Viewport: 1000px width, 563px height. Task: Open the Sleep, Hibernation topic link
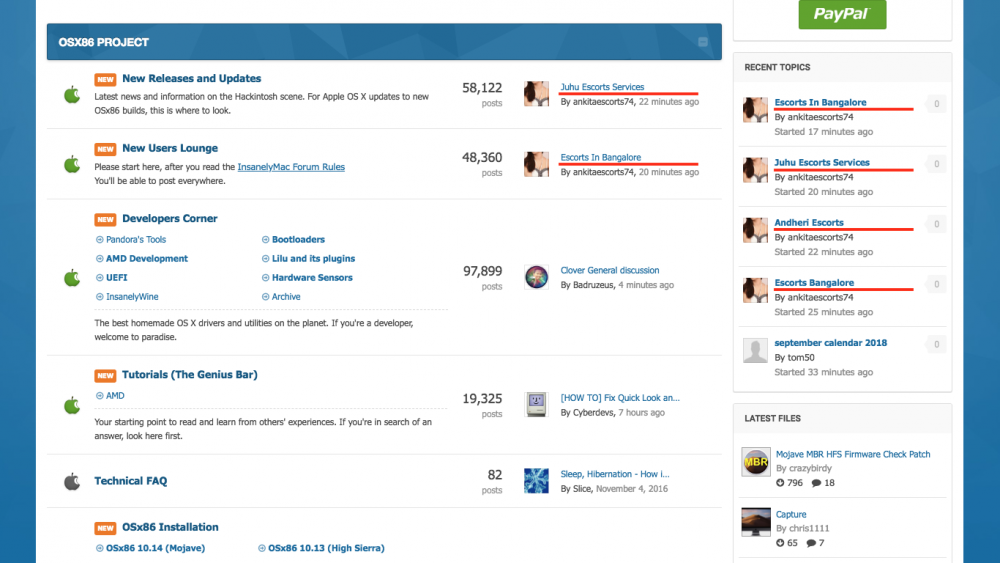(x=615, y=474)
